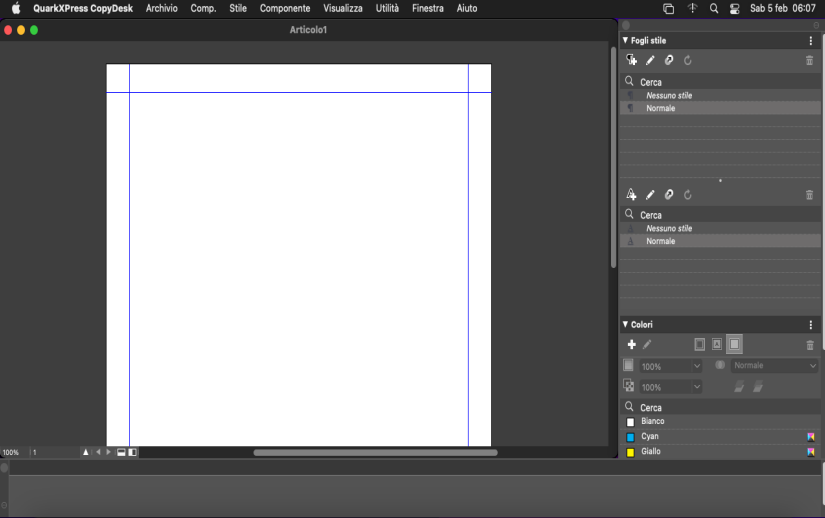Toggle horizontal split view in status bar
Image resolution: width=825 pixels, height=518 pixels.
(121, 452)
